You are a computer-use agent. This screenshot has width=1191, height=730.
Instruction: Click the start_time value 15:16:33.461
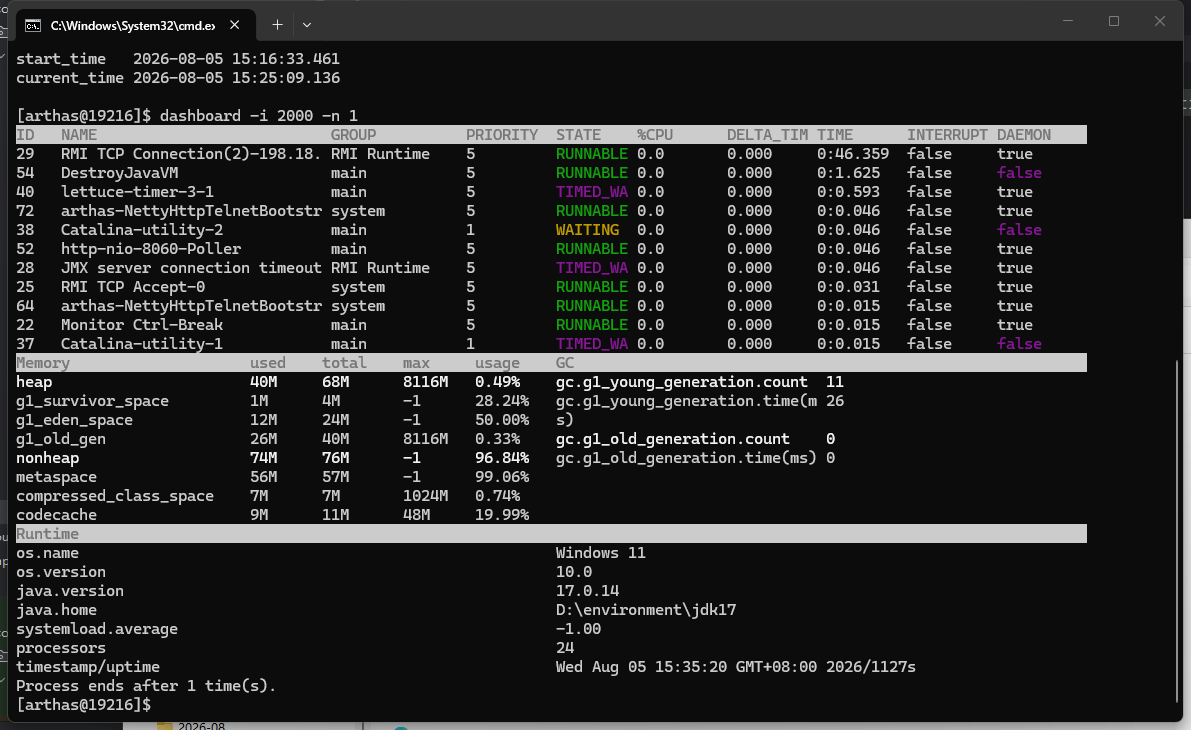[286, 58]
